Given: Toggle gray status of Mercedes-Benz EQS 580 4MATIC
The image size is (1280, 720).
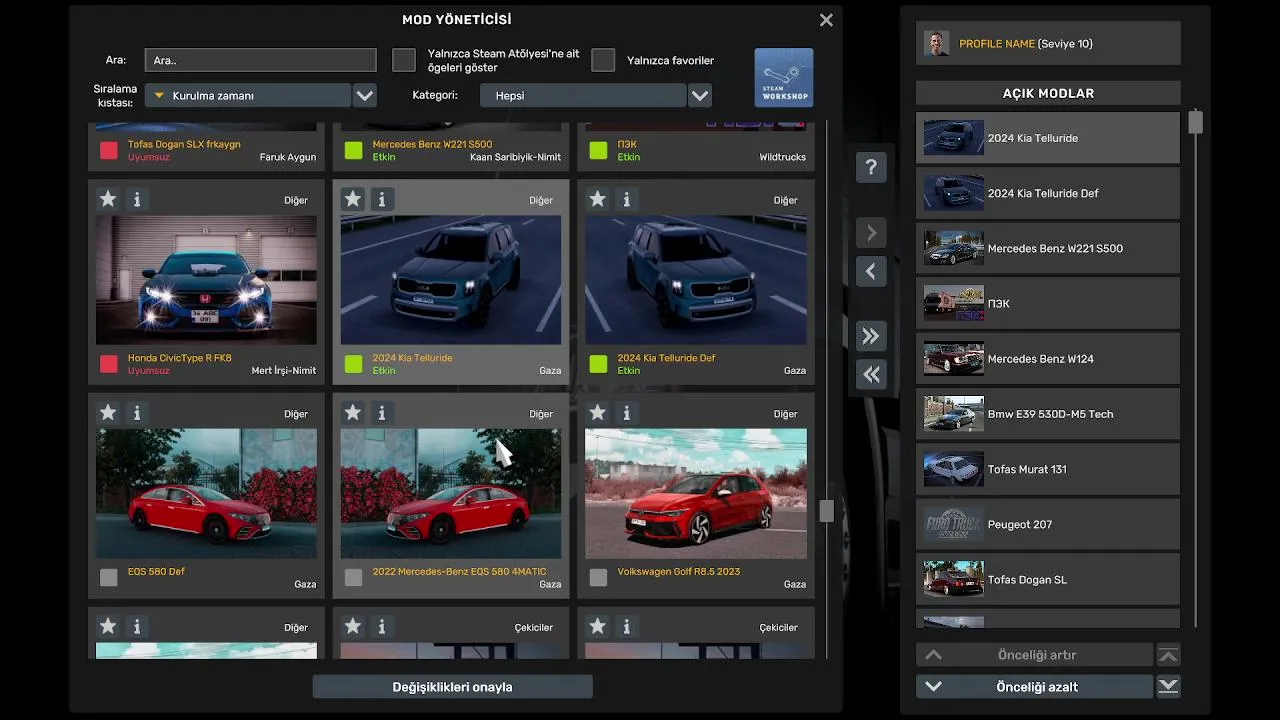Looking at the screenshot, I should coord(353,577).
